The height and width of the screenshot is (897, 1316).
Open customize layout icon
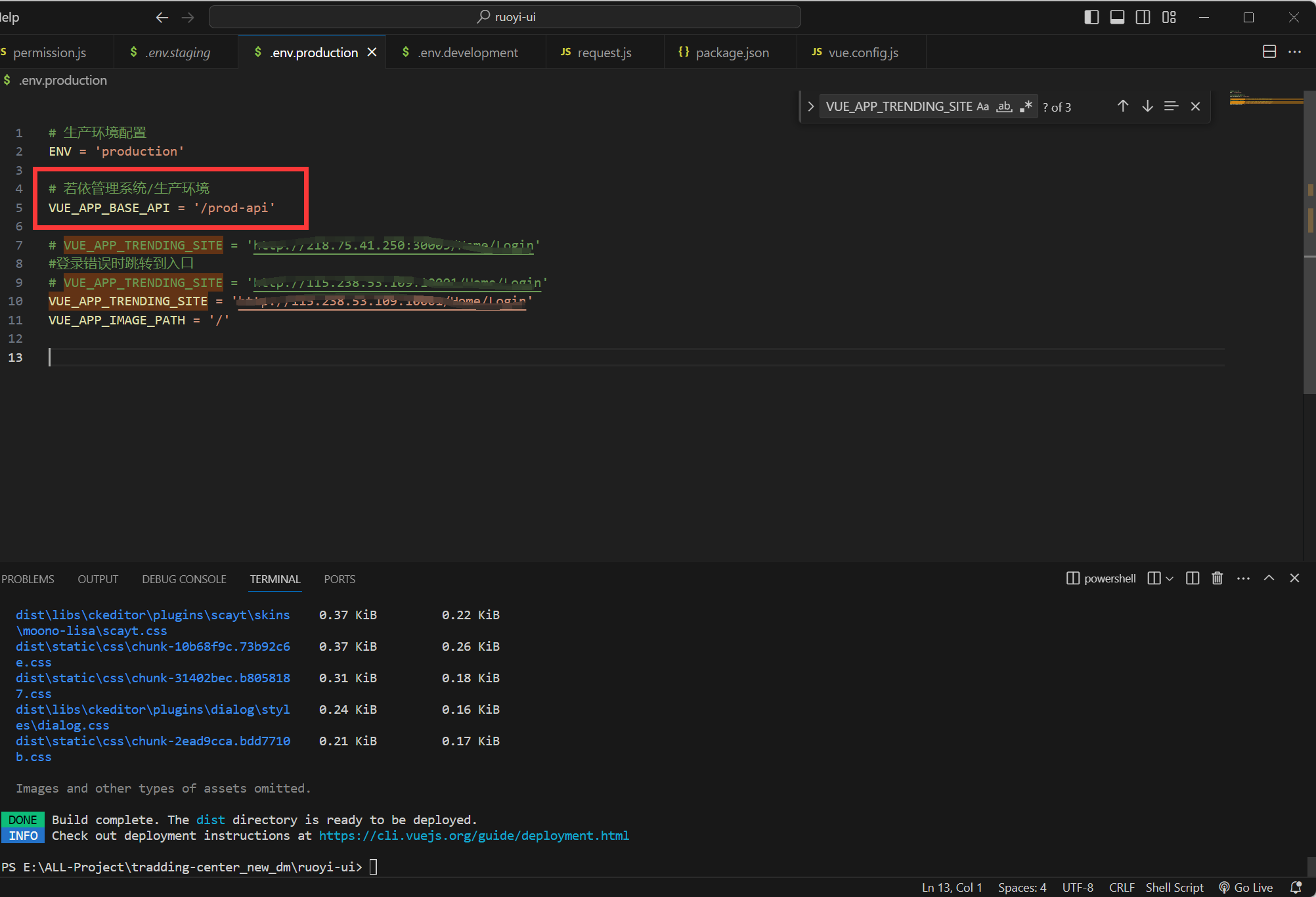pyautogui.click(x=1169, y=17)
